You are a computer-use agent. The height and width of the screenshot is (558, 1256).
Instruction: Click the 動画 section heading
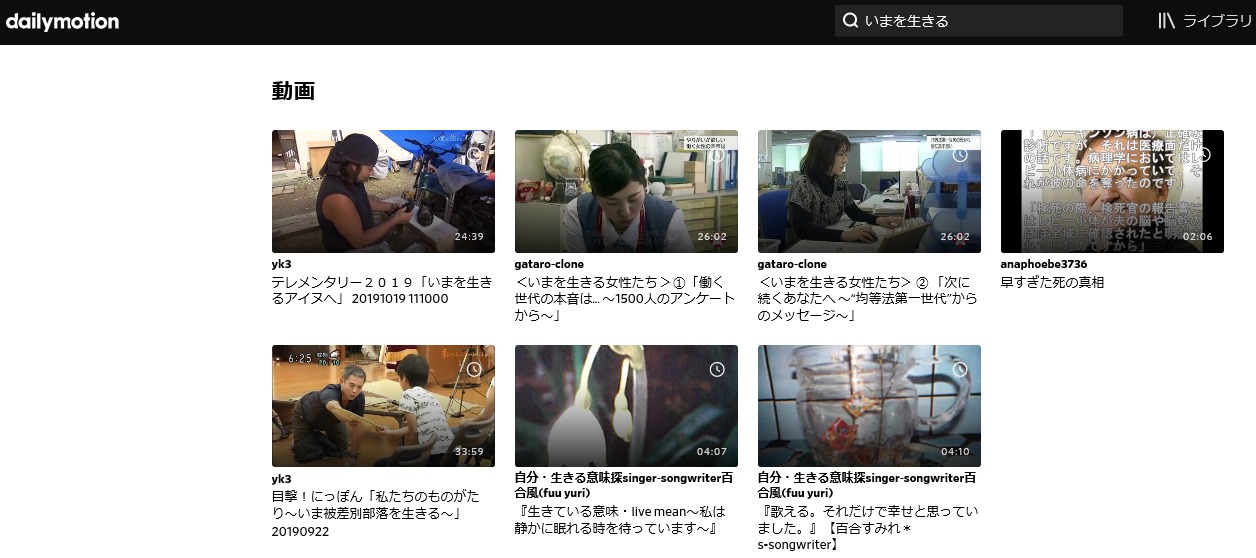click(x=293, y=91)
